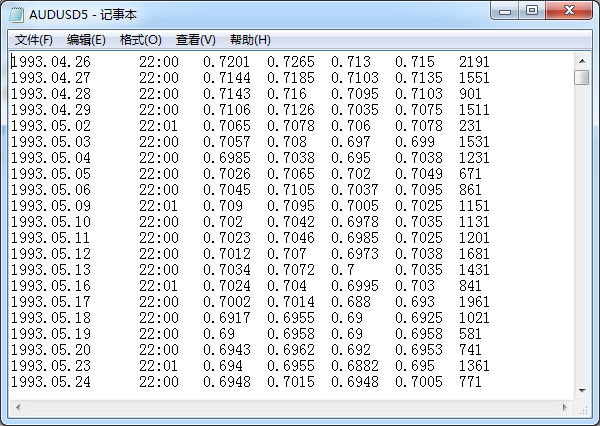This screenshot has height=426, width=600.
Task: Click the value 0.7015
Action: click(x=291, y=382)
